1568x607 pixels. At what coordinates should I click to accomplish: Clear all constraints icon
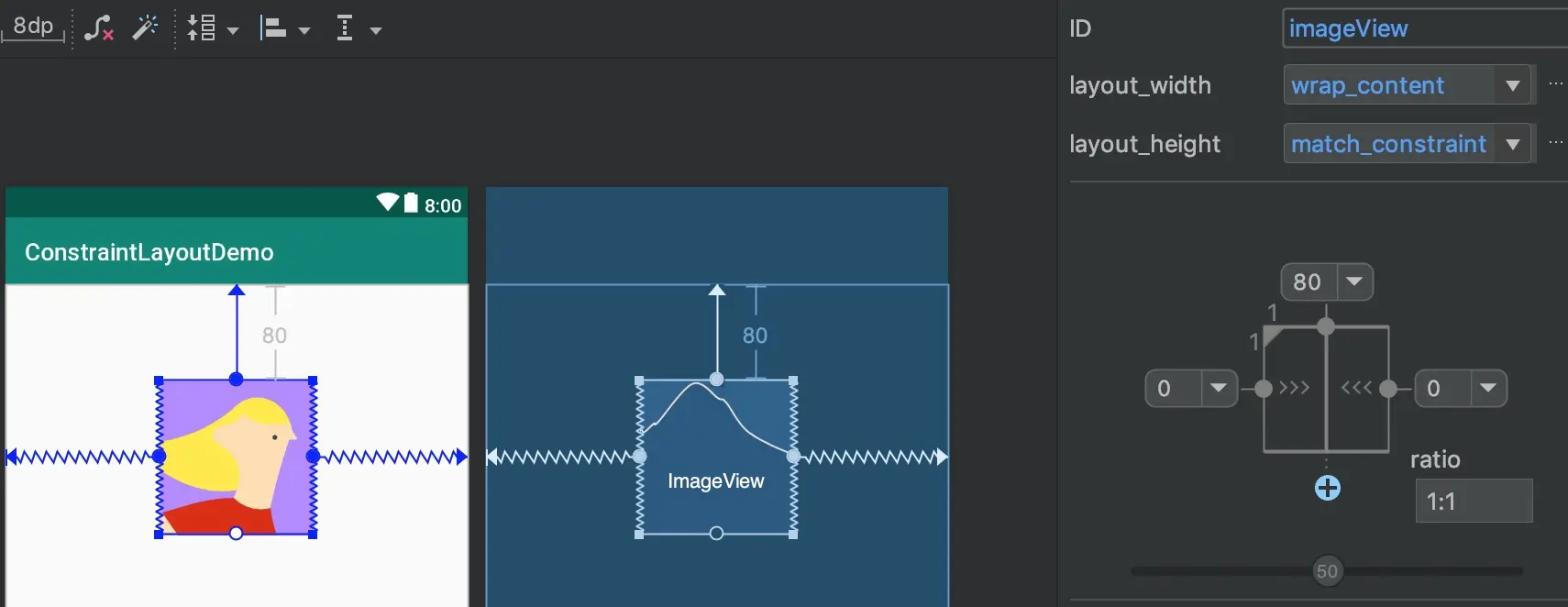(99, 28)
